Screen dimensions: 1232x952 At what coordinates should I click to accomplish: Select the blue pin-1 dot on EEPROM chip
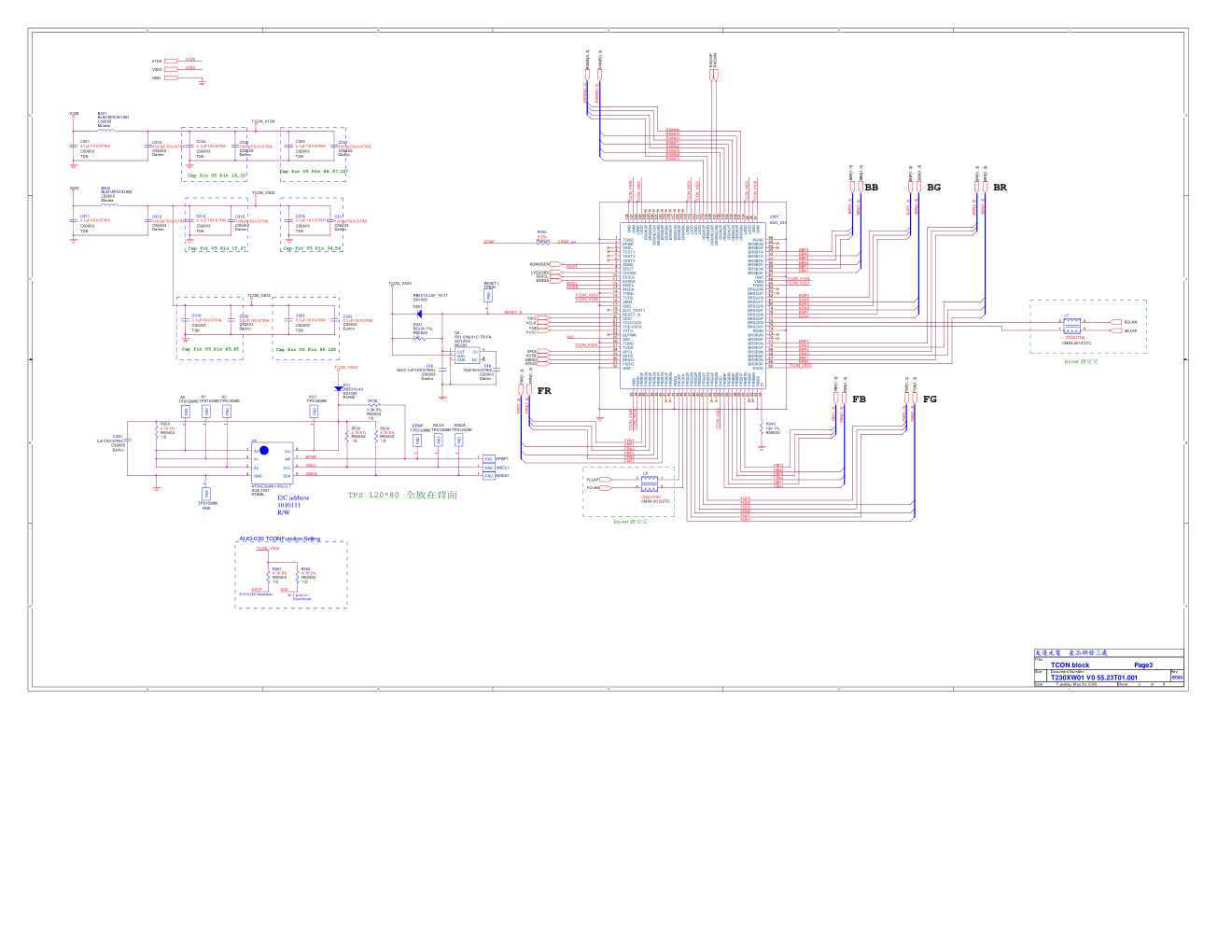click(264, 451)
